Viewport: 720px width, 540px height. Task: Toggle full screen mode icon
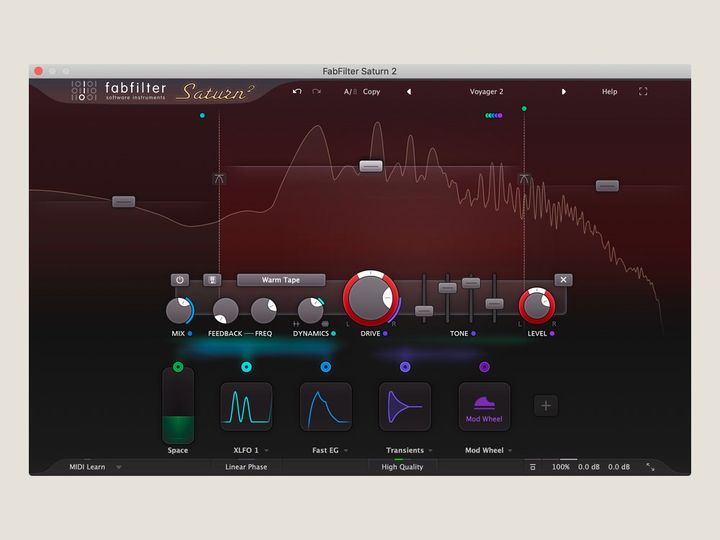click(x=643, y=91)
